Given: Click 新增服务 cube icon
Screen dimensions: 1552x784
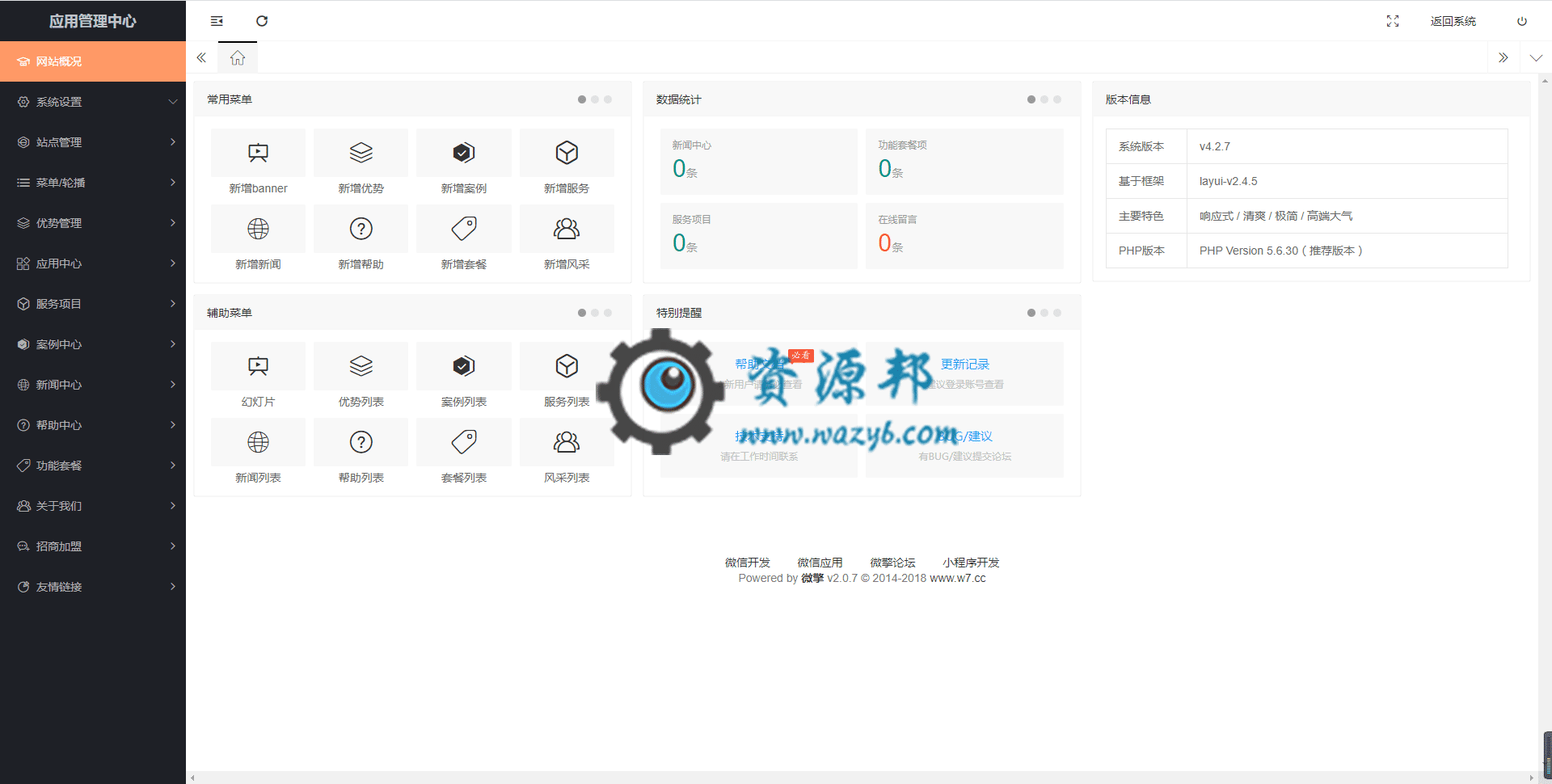Looking at the screenshot, I should pos(567,153).
